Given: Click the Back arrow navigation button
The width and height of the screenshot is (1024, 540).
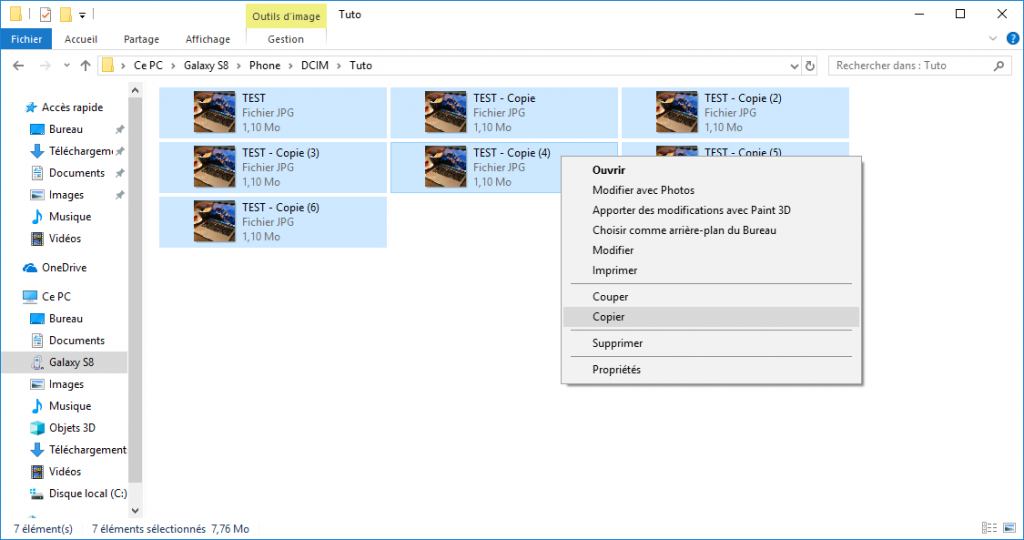Looking at the screenshot, I should pyautogui.click(x=17, y=66).
